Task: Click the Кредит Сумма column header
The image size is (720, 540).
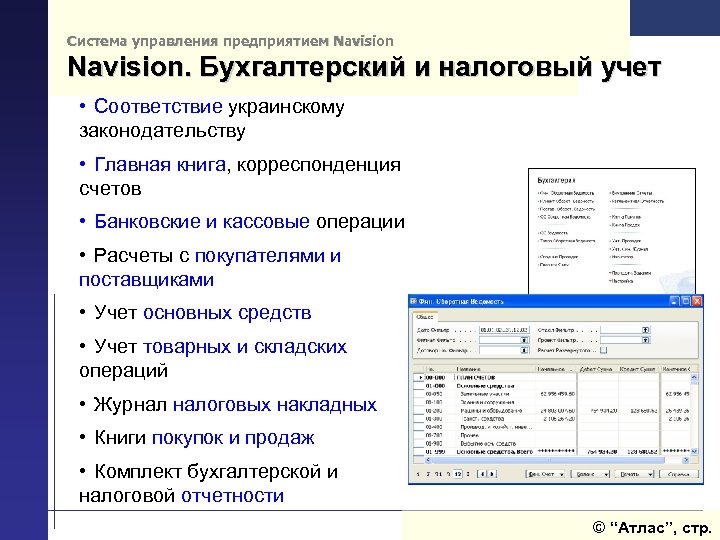Action: pos(638,369)
